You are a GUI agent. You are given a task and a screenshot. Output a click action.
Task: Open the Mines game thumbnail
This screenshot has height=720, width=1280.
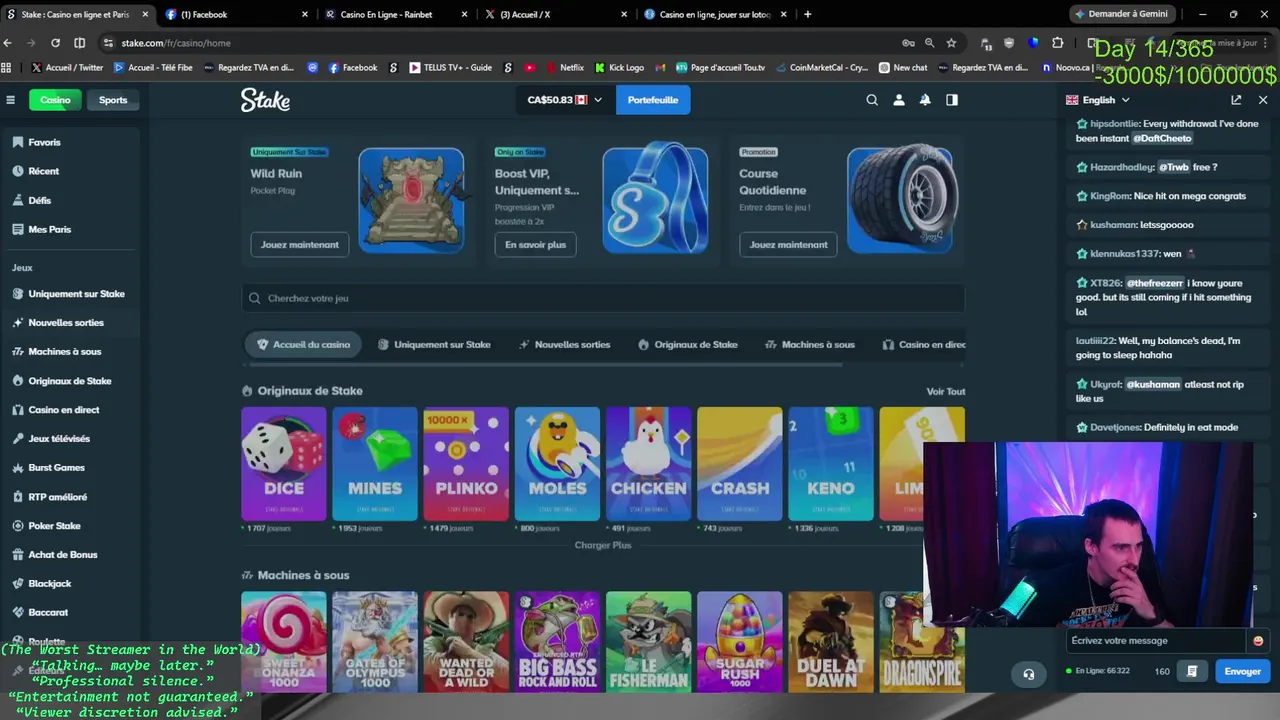375,464
